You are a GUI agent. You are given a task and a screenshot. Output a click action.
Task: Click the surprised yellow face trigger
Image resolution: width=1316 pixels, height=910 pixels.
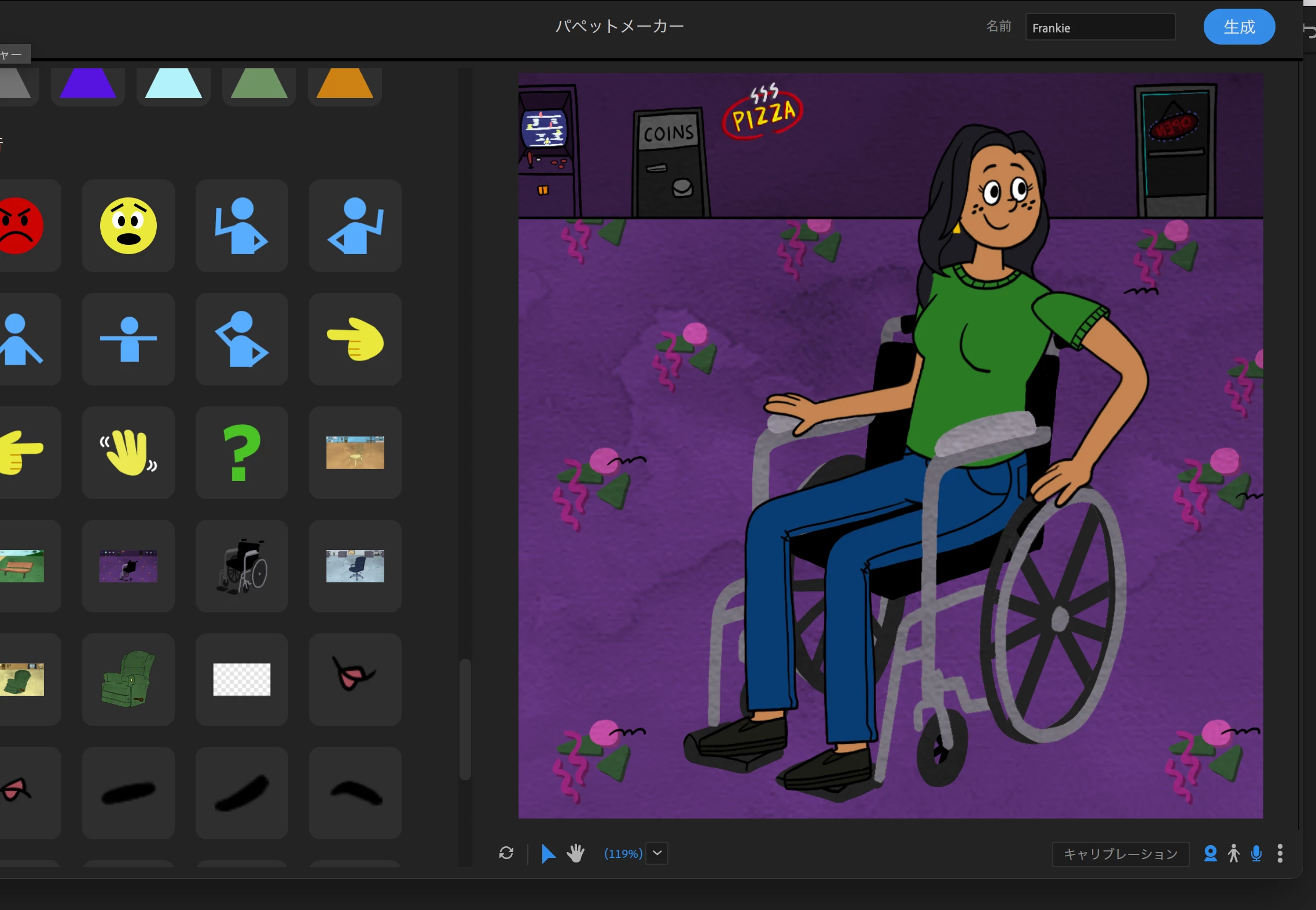click(128, 226)
